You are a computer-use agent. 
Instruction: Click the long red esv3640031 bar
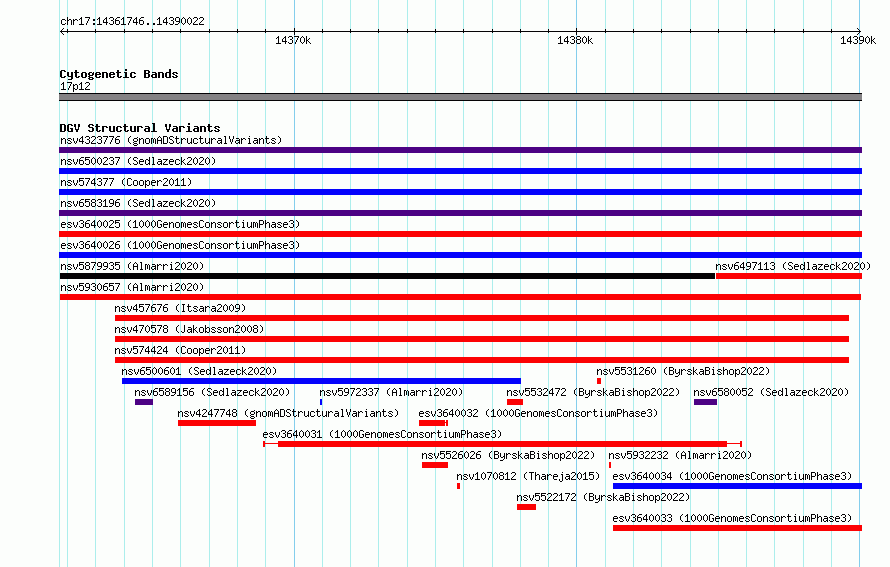coord(502,444)
